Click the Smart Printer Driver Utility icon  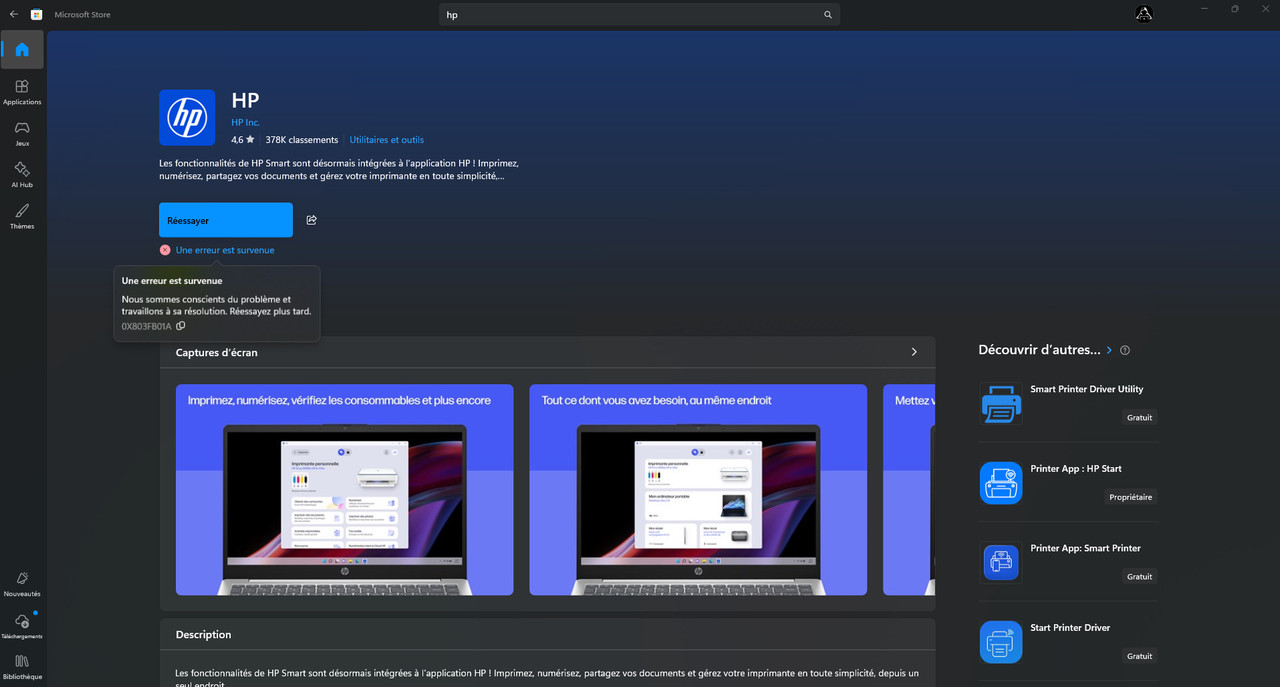tap(1001, 404)
